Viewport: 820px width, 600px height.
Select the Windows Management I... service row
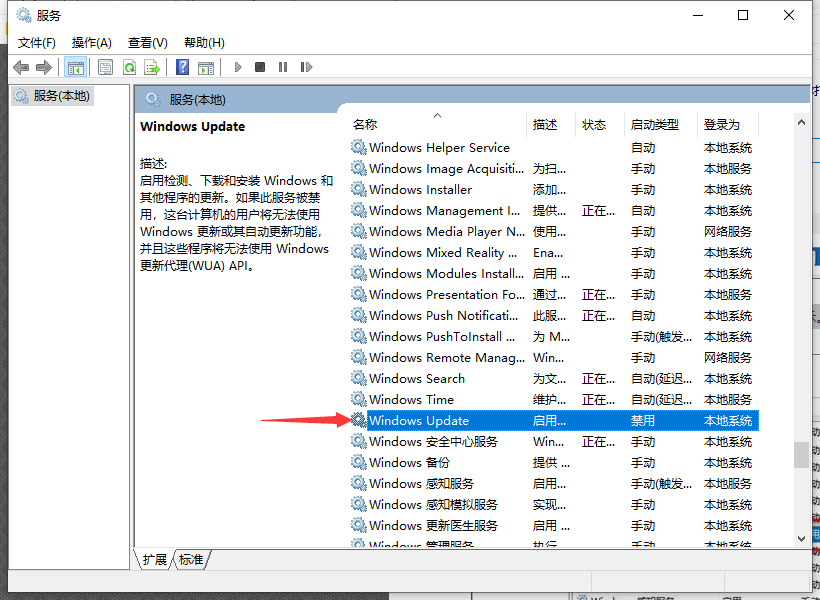coord(554,210)
